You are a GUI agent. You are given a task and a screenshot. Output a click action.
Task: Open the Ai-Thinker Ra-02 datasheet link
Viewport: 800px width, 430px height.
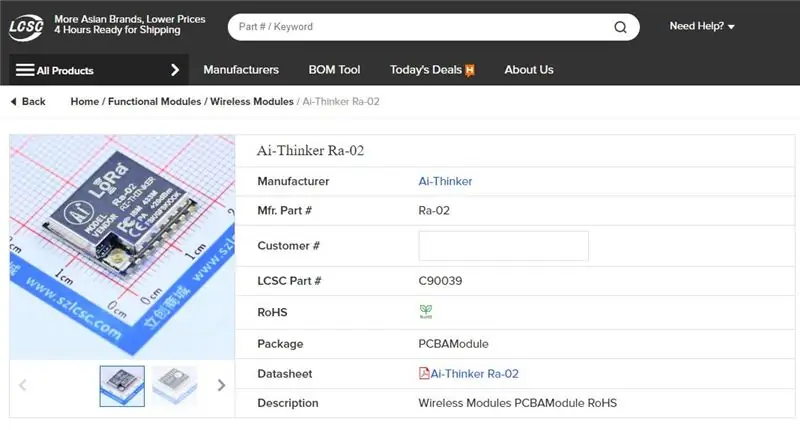click(474, 374)
